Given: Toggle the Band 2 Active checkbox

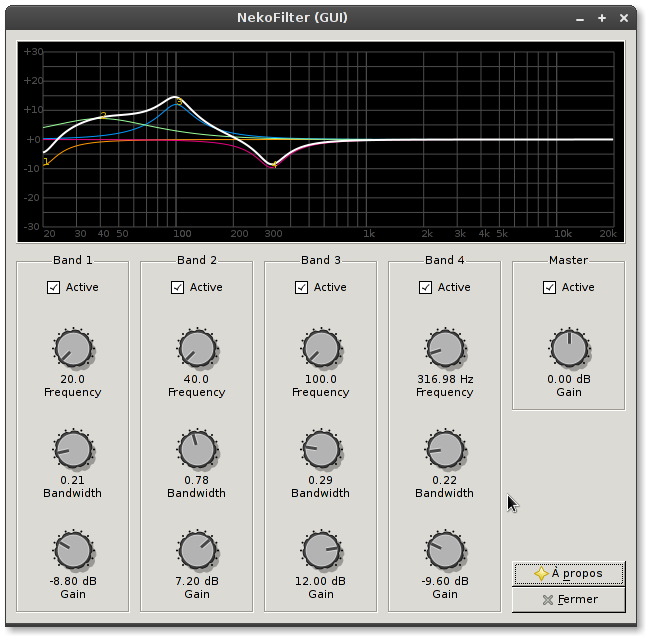Looking at the screenshot, I should (178, 288).
